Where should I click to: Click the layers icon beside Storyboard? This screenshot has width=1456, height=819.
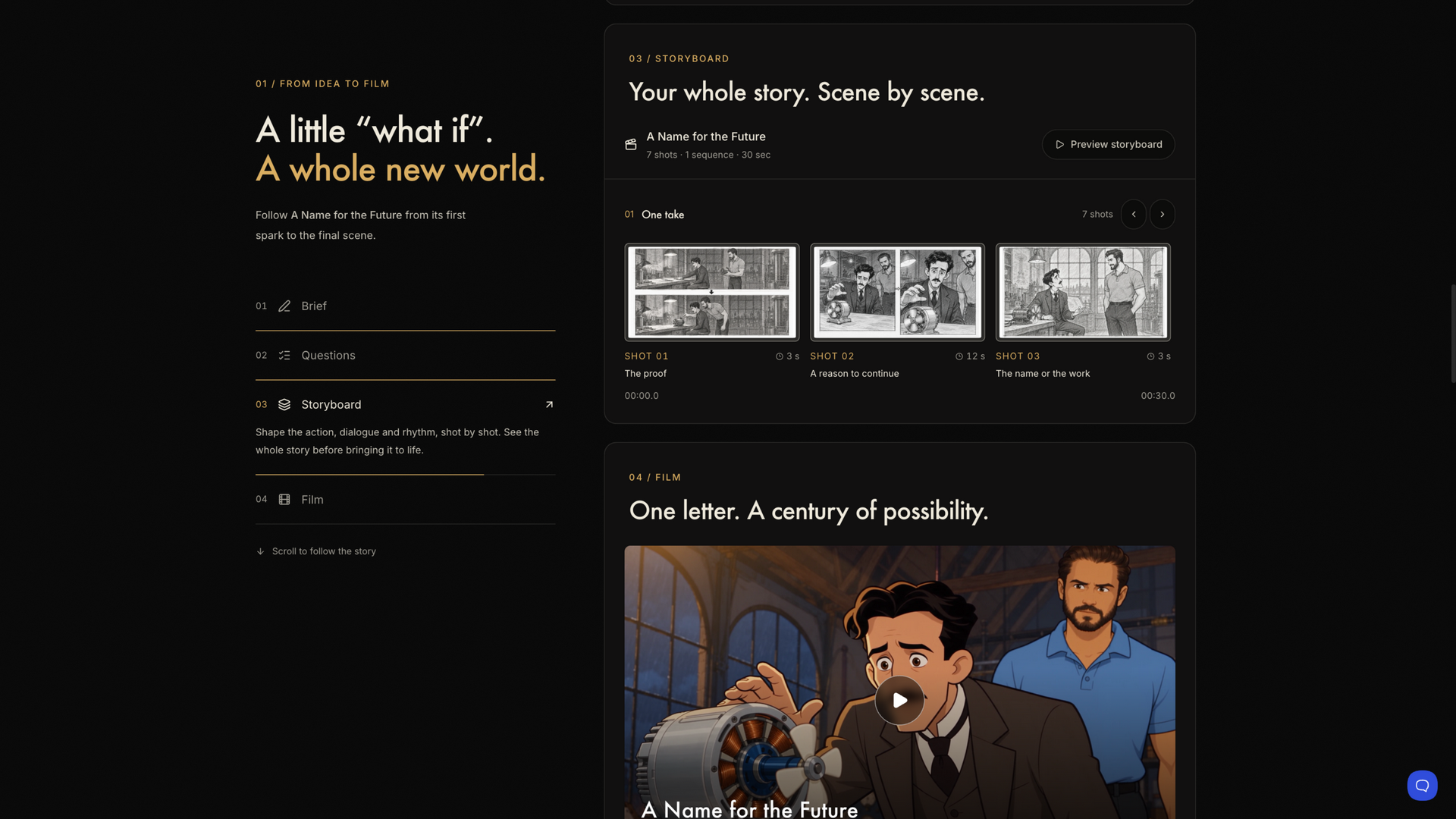[x=284, y=405]
